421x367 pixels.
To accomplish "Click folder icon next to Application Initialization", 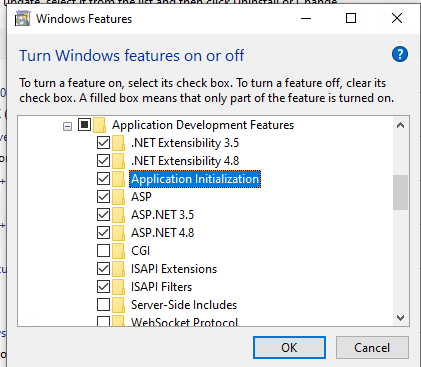I will coord(118,179).
